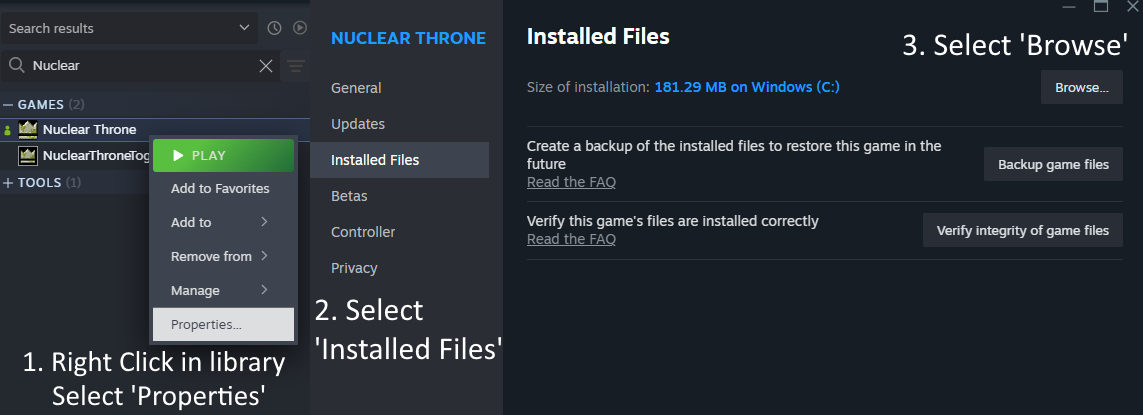The height and width of the screenshot is (415, 1143).
Task: Click the NuclearThroneTogether game icon
Action: (28, 156)
